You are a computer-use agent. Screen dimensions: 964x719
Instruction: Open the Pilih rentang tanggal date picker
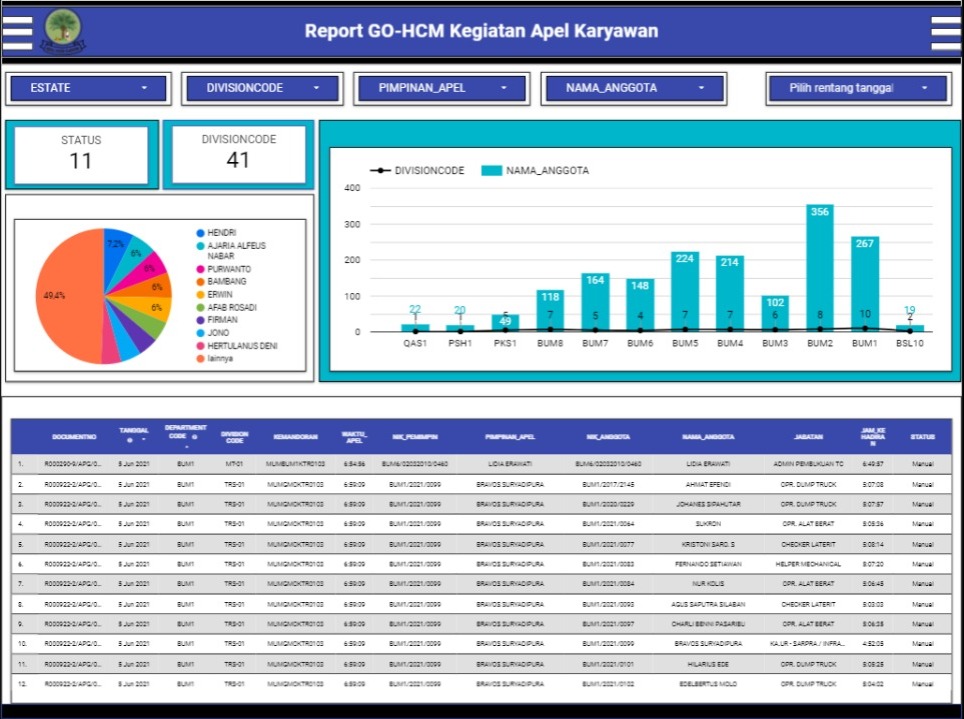coord(856,88)
